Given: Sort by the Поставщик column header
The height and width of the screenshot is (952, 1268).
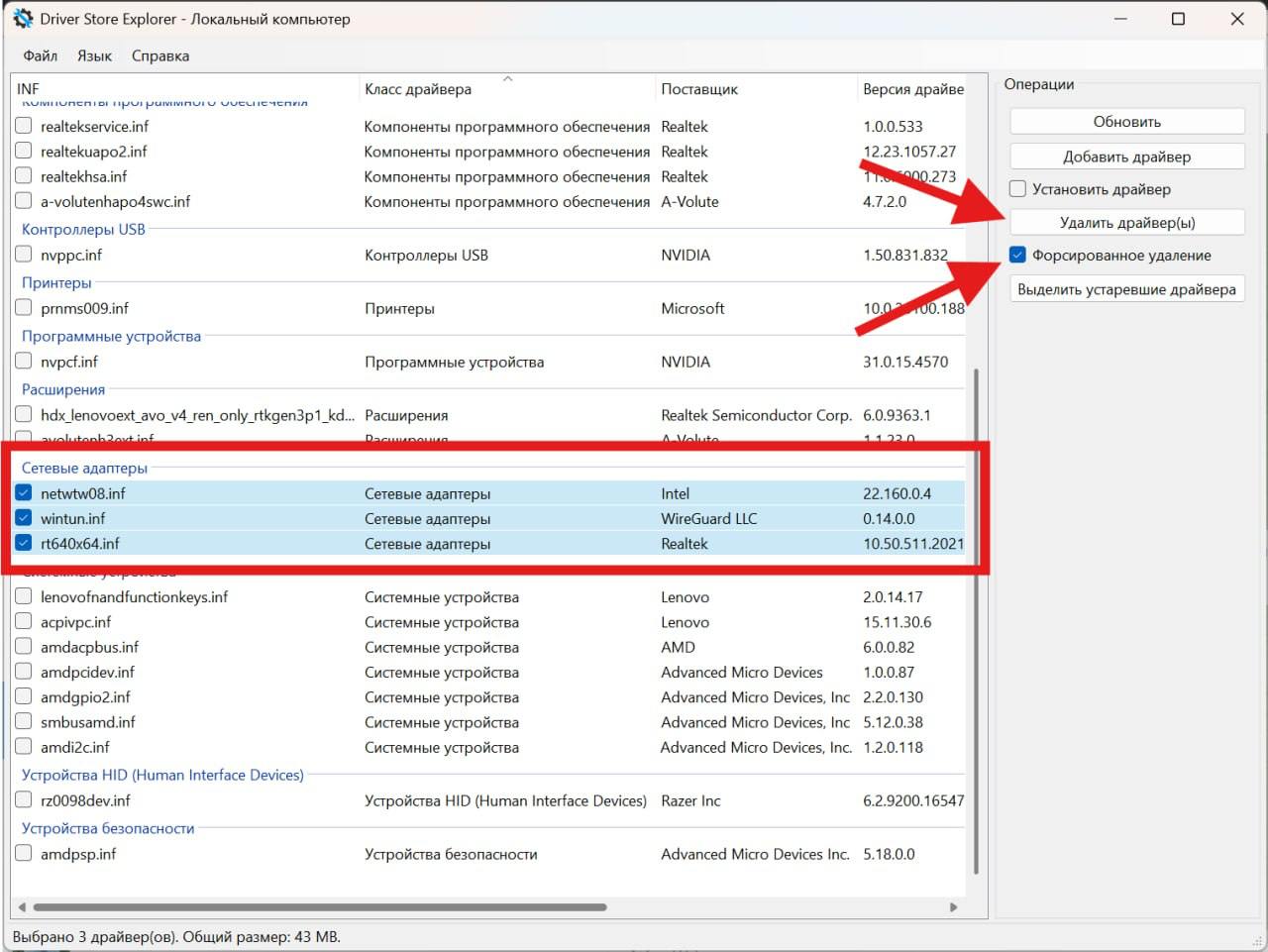Looking at the screenshot, I should pyautogui.click(x=756, y=89).
